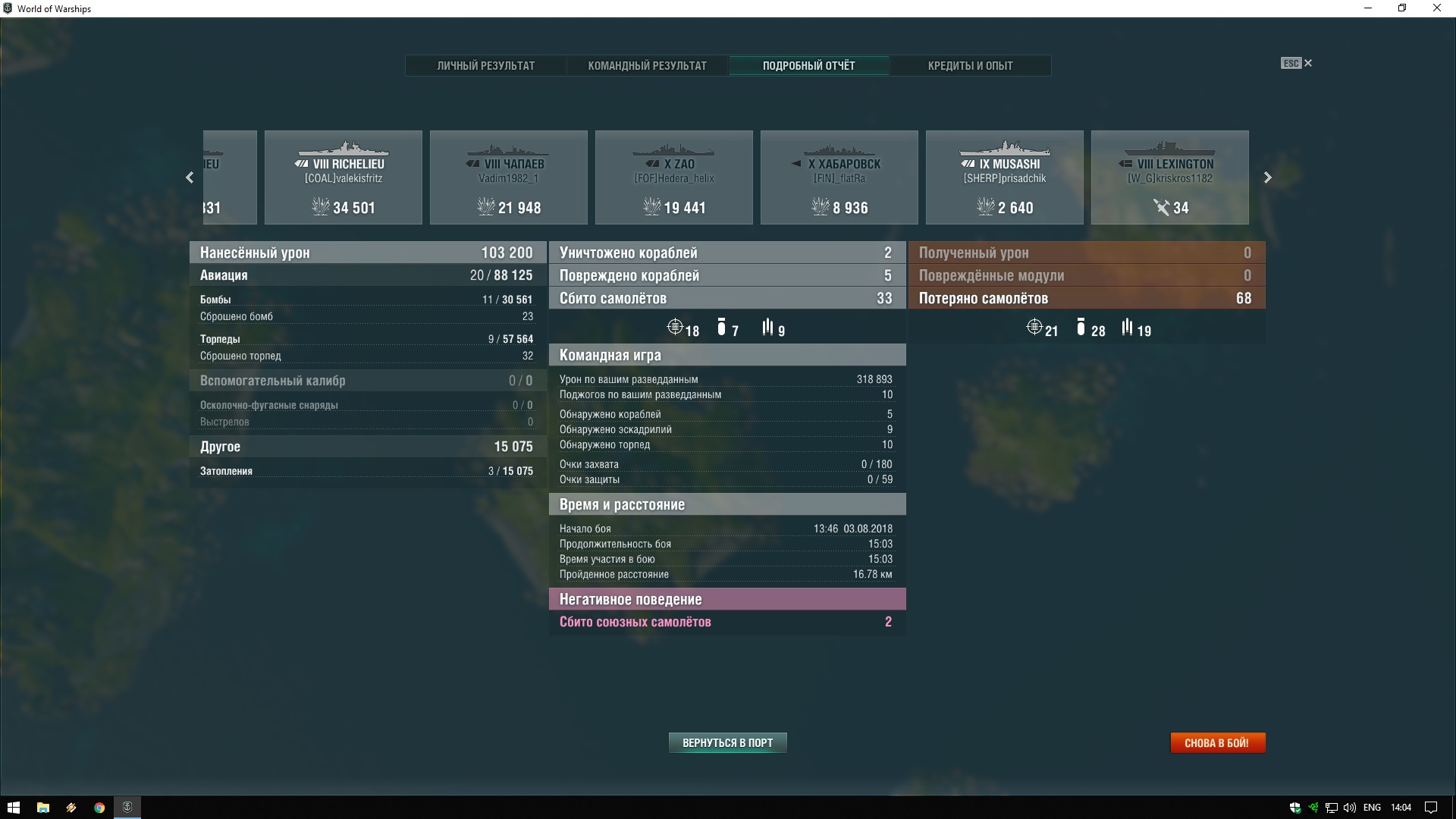Image resolution: width=1456 pixels, height=819 pixels.
Task: Click World of Warships taskbar icon
Action: click(x=127, y=808)
